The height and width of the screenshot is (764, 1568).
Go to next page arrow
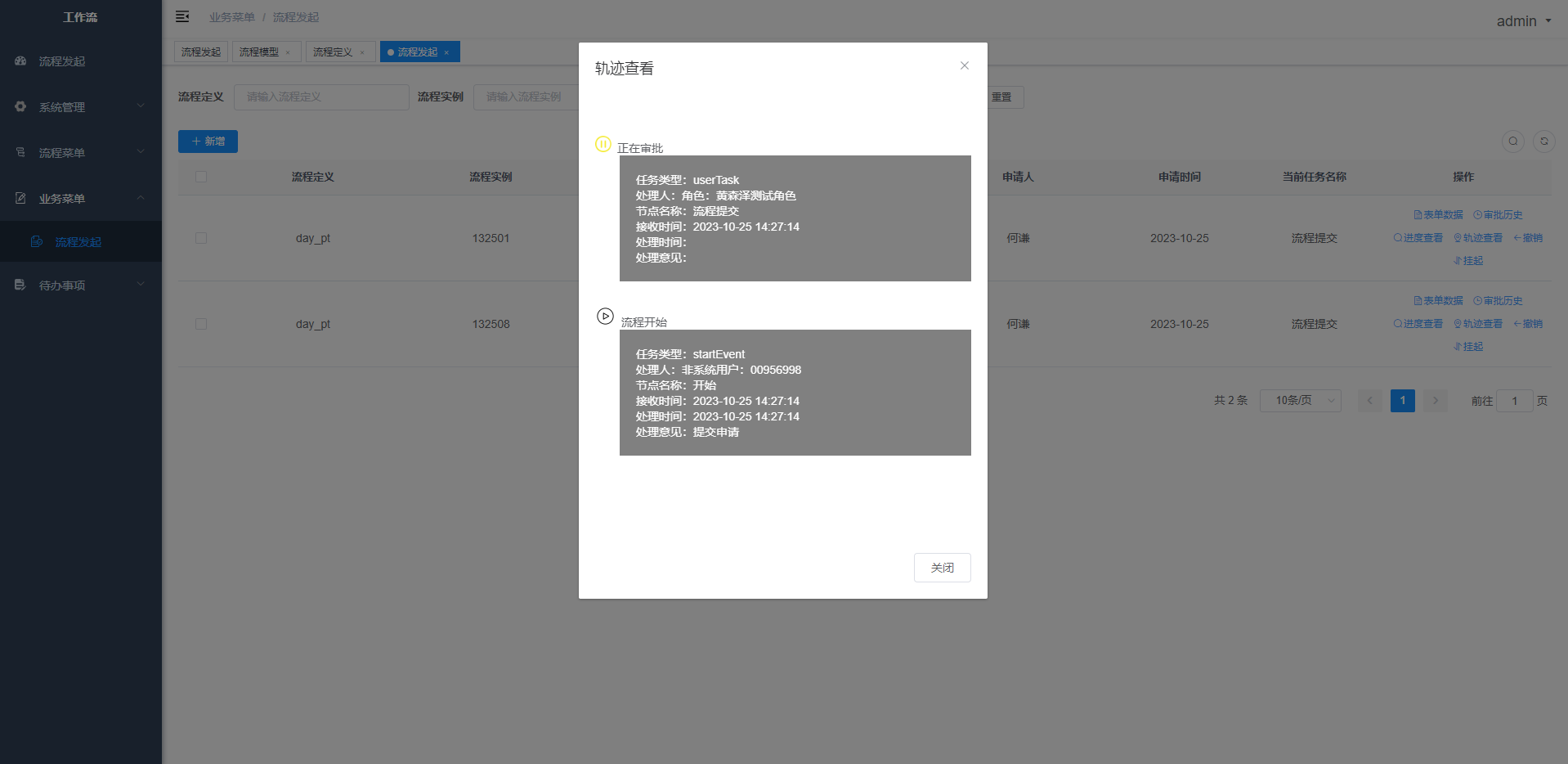click(x=1436, y=401)
